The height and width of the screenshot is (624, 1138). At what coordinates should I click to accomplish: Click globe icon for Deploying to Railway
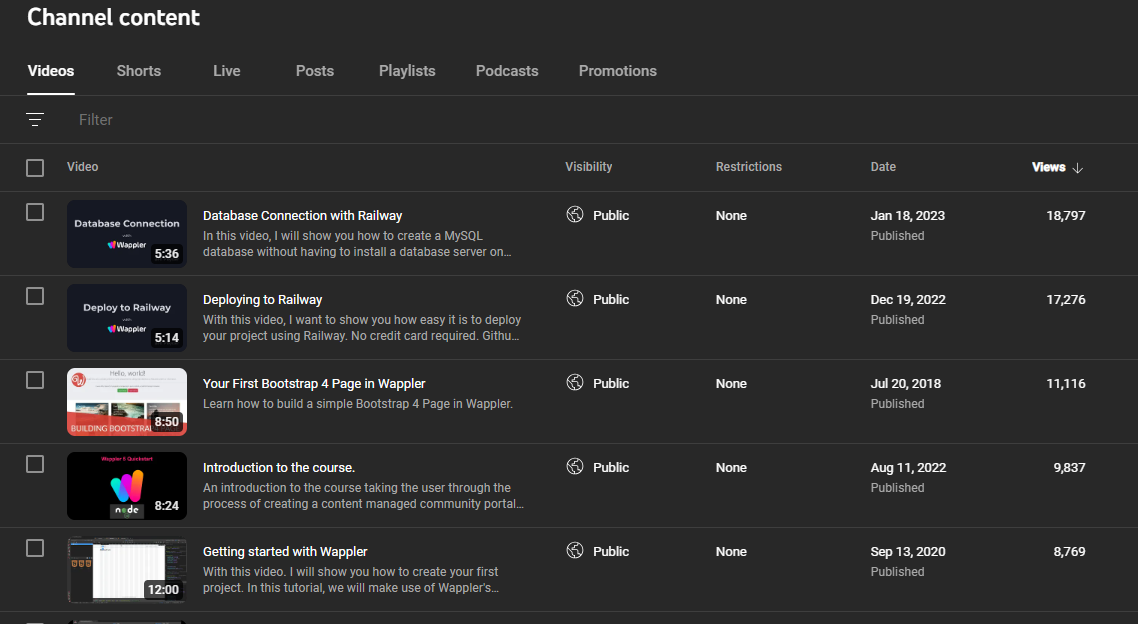(x=575, y=299)
